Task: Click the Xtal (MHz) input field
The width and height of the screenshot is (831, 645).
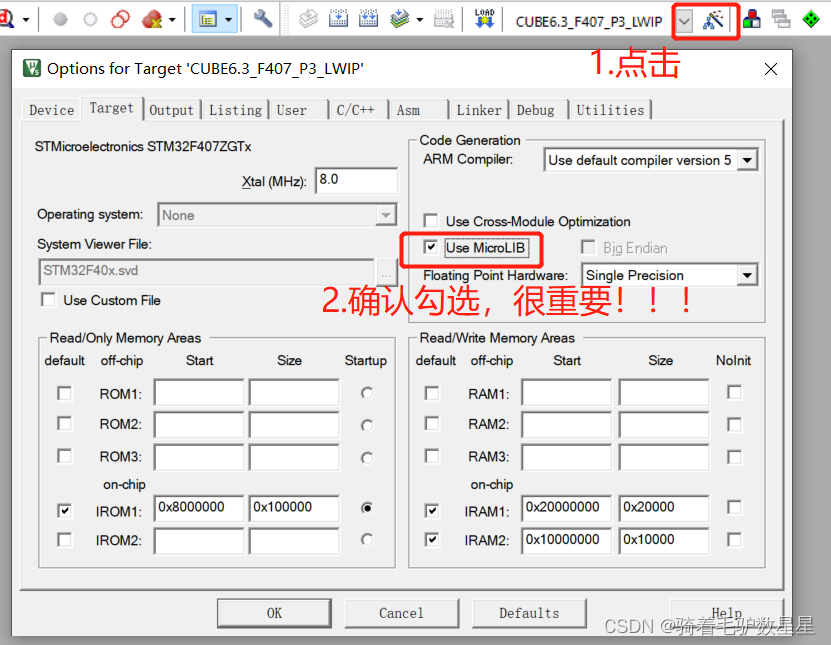Action: [356, 180]
